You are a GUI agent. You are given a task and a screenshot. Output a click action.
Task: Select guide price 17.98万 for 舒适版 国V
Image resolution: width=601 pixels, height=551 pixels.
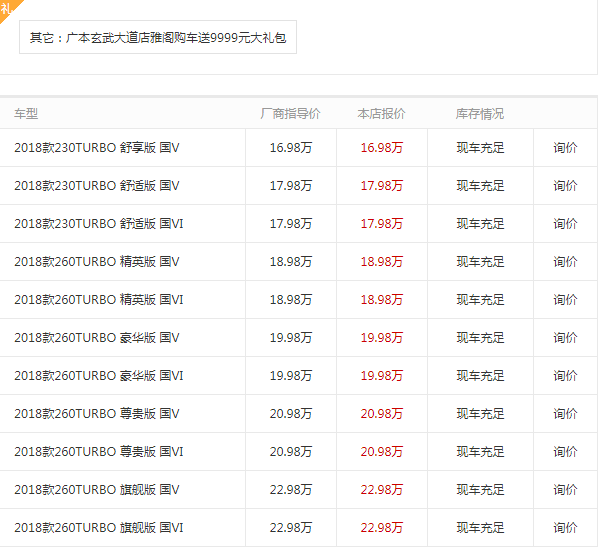pyautogui.click(x=291, y=185)
